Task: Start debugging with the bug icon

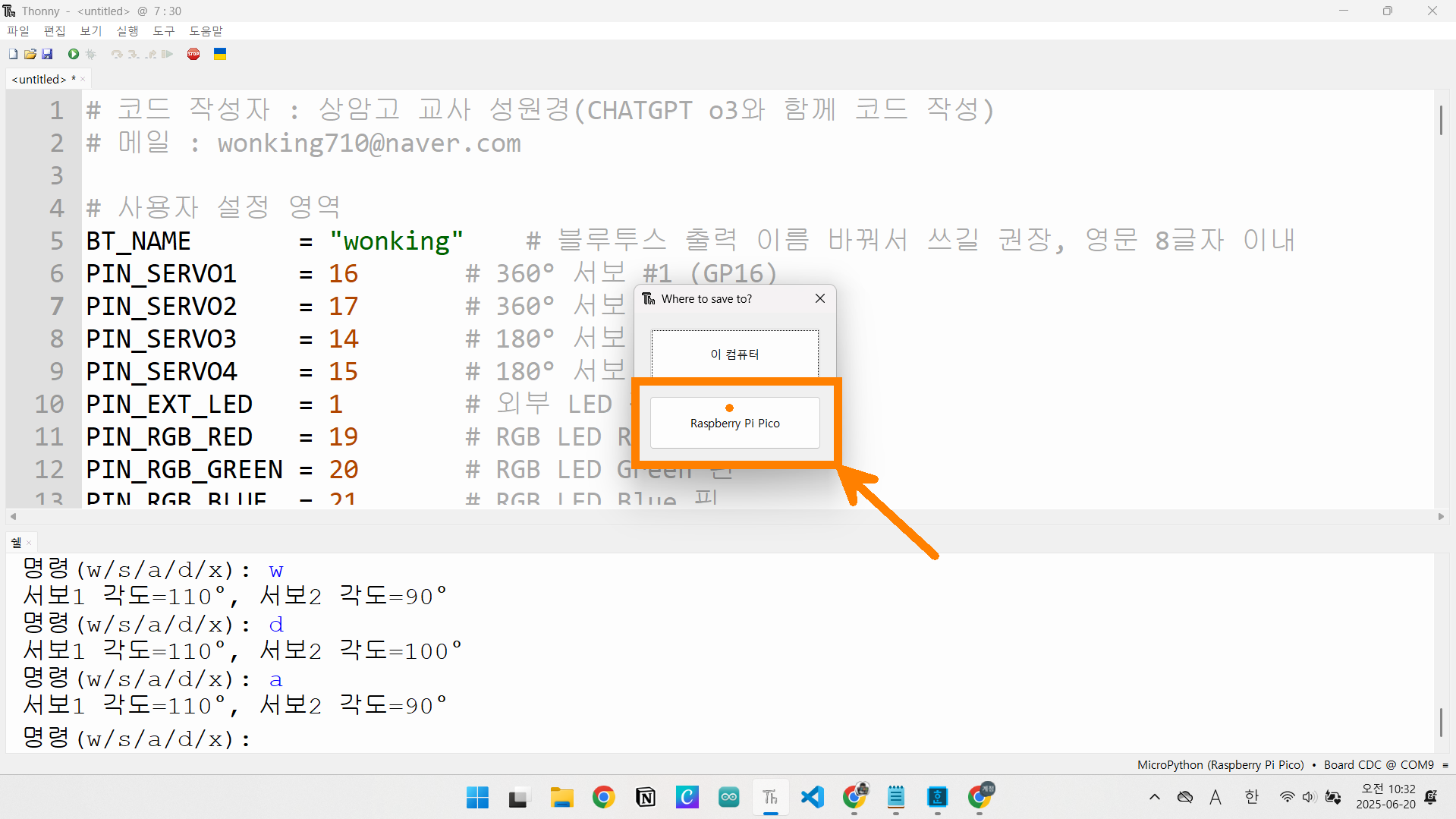Action: pyautogui.click(x=91, y=54)
